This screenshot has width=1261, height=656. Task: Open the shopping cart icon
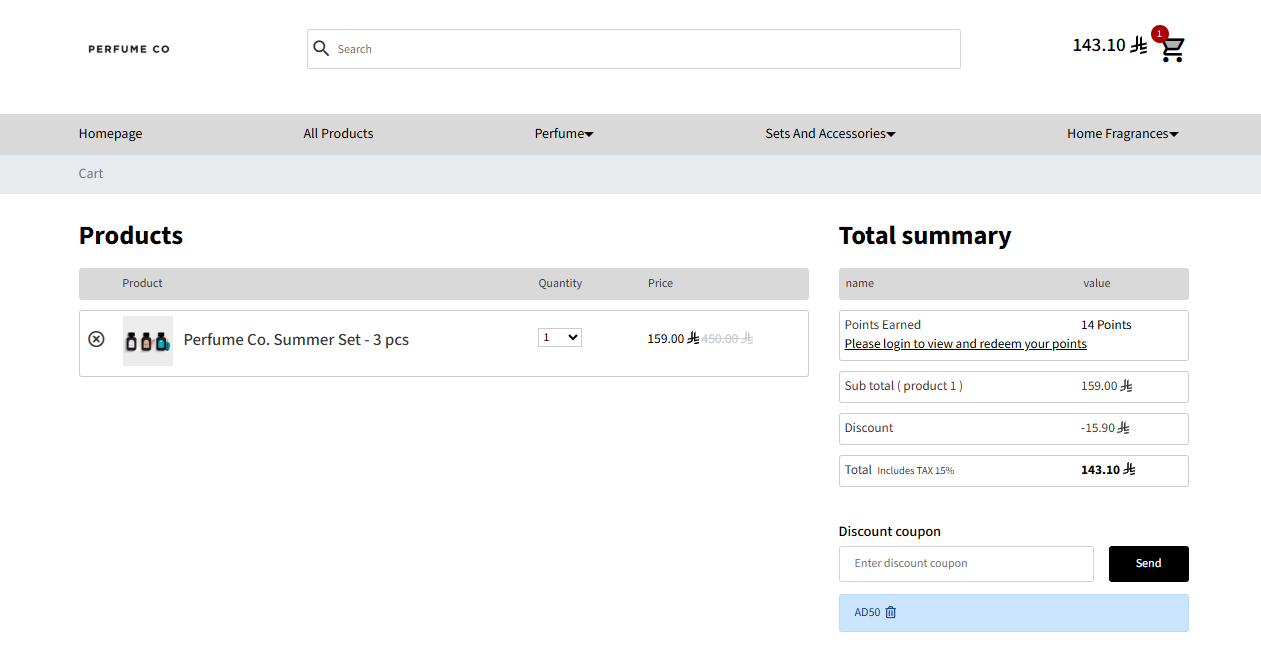1173,50
